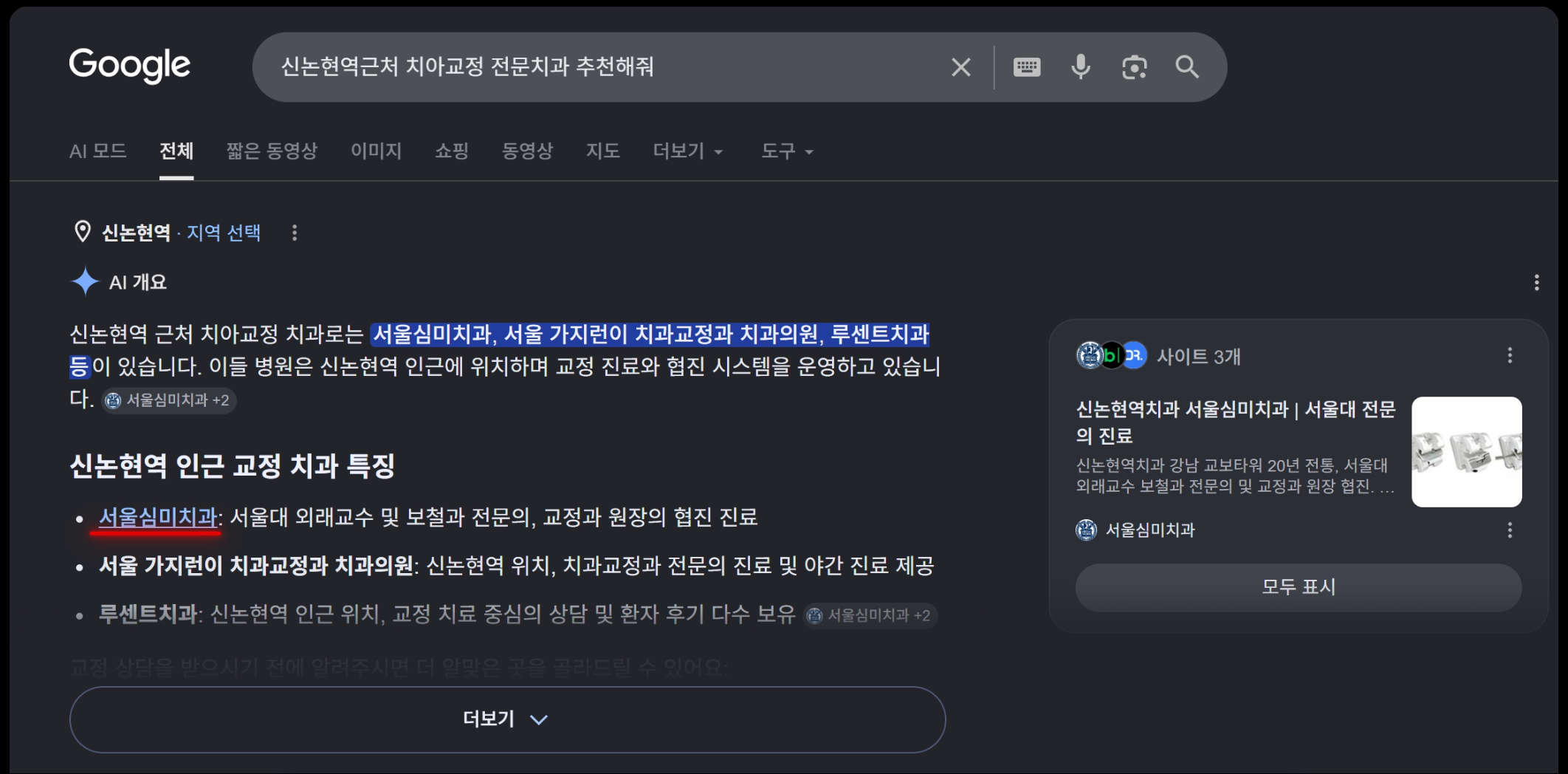This screenshot has width=1568, height=774.
Task: Open Google Lens image search
Action: [1134, 67]
